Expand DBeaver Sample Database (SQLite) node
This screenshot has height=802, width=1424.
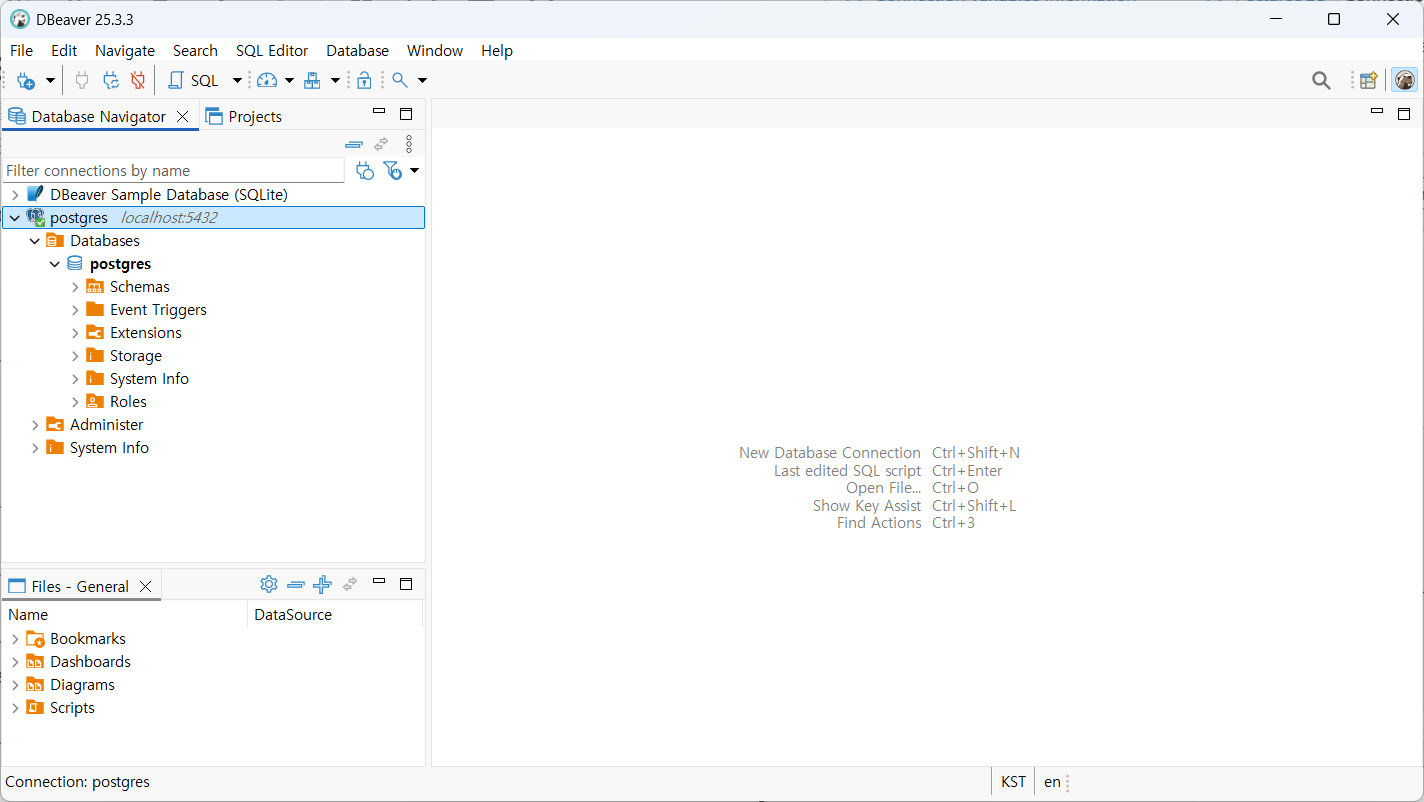tap(15, 195)
